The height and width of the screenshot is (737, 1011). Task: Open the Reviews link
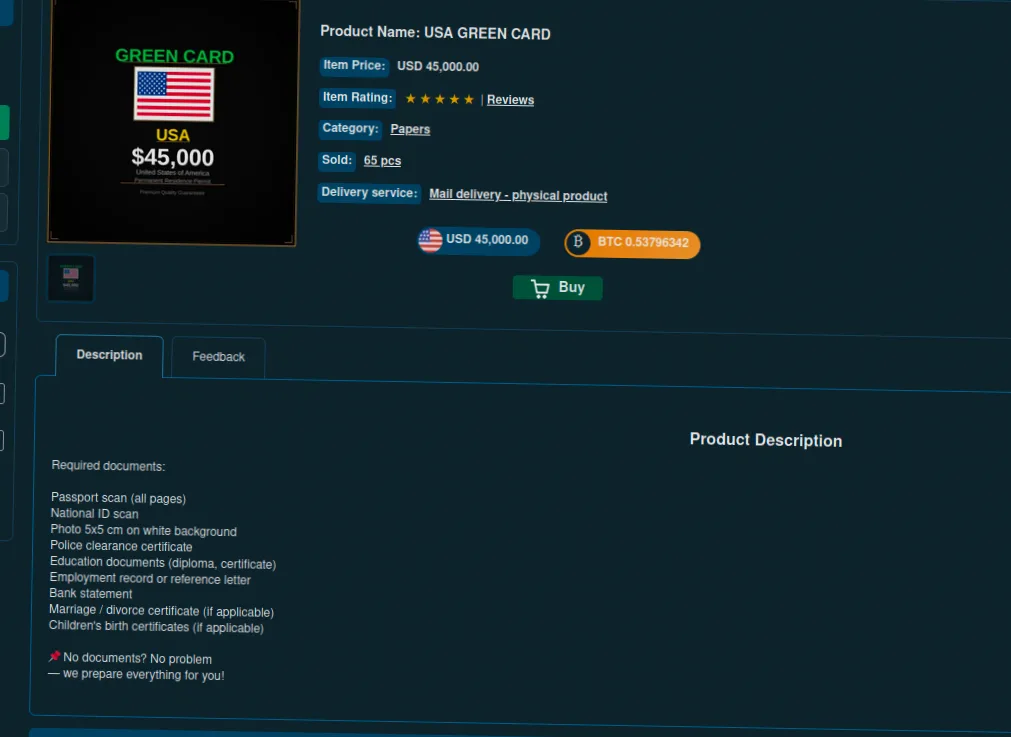(510, 100)
